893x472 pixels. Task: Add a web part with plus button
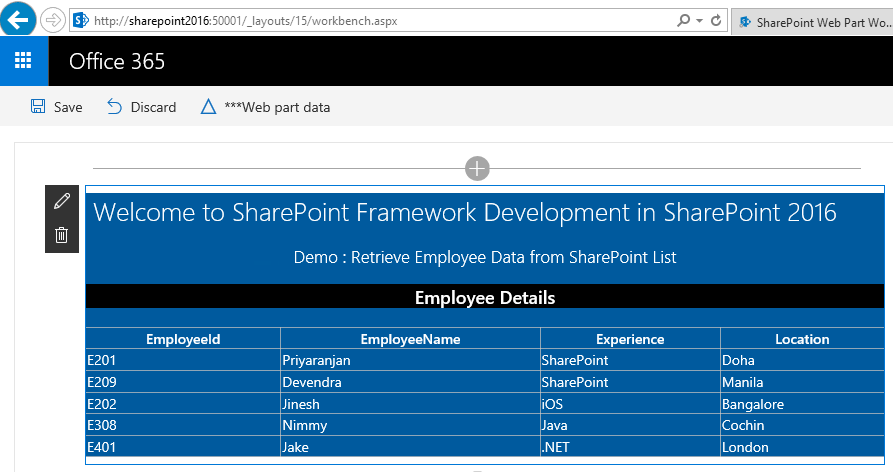tap(477, 169)
